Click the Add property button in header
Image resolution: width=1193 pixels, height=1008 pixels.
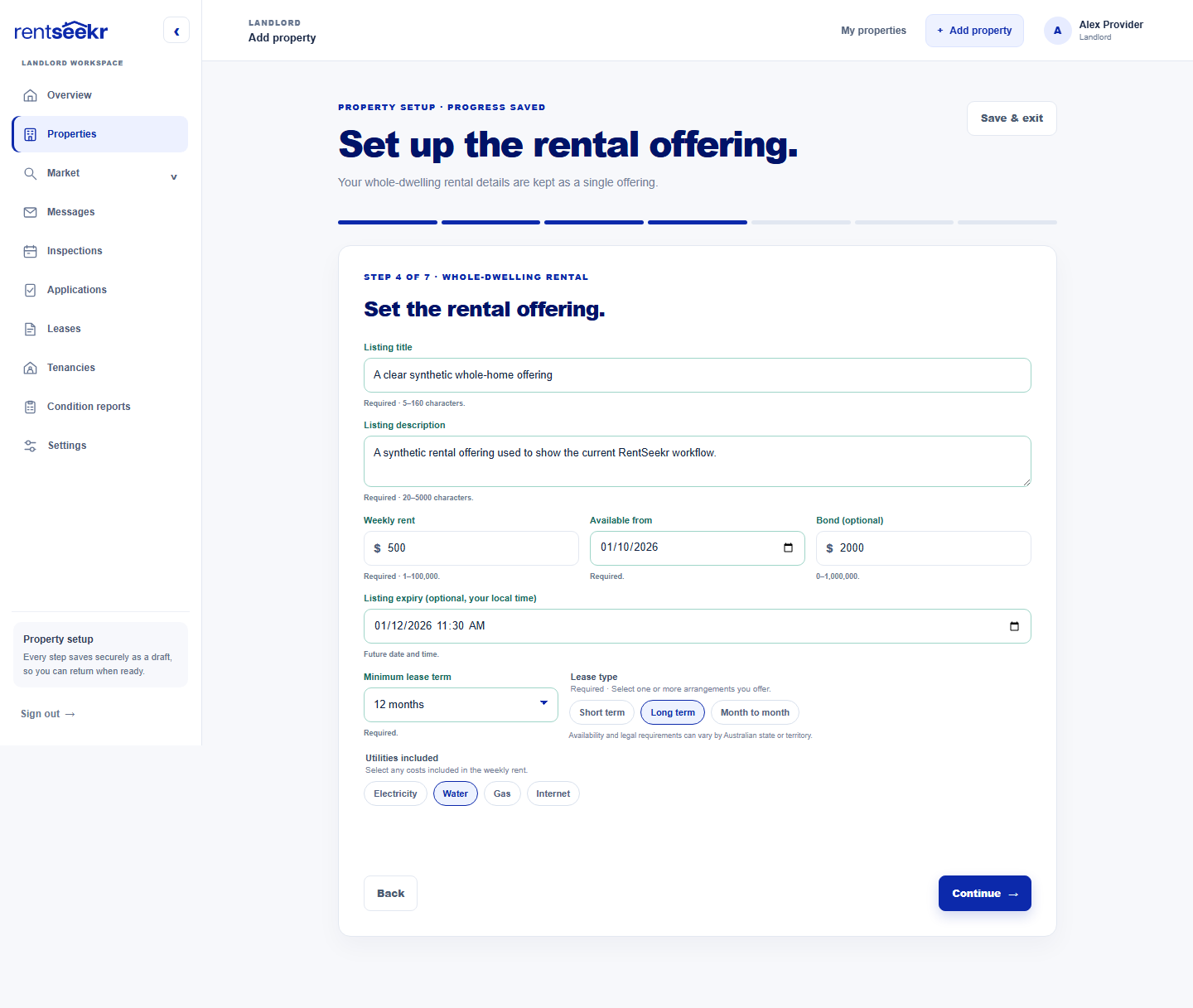[x=974, y=31]
